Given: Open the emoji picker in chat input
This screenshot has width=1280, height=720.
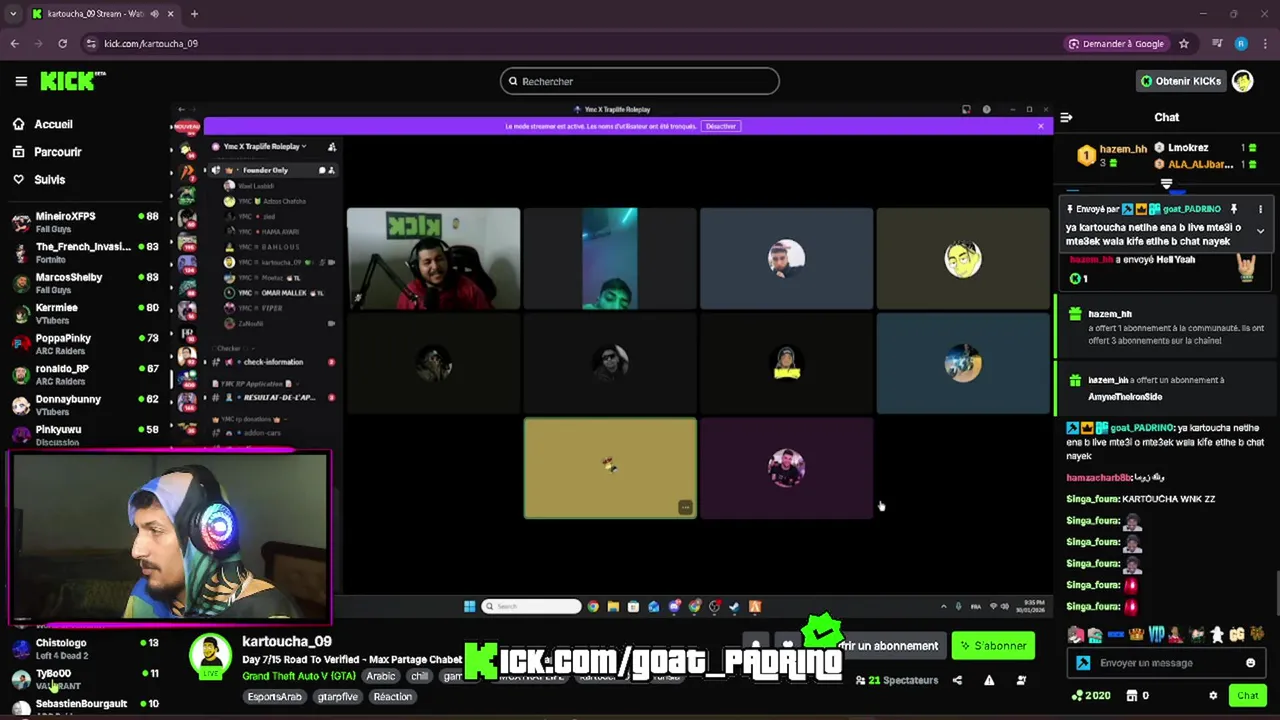Looking at the screenshot, I should coord(1250,663).
